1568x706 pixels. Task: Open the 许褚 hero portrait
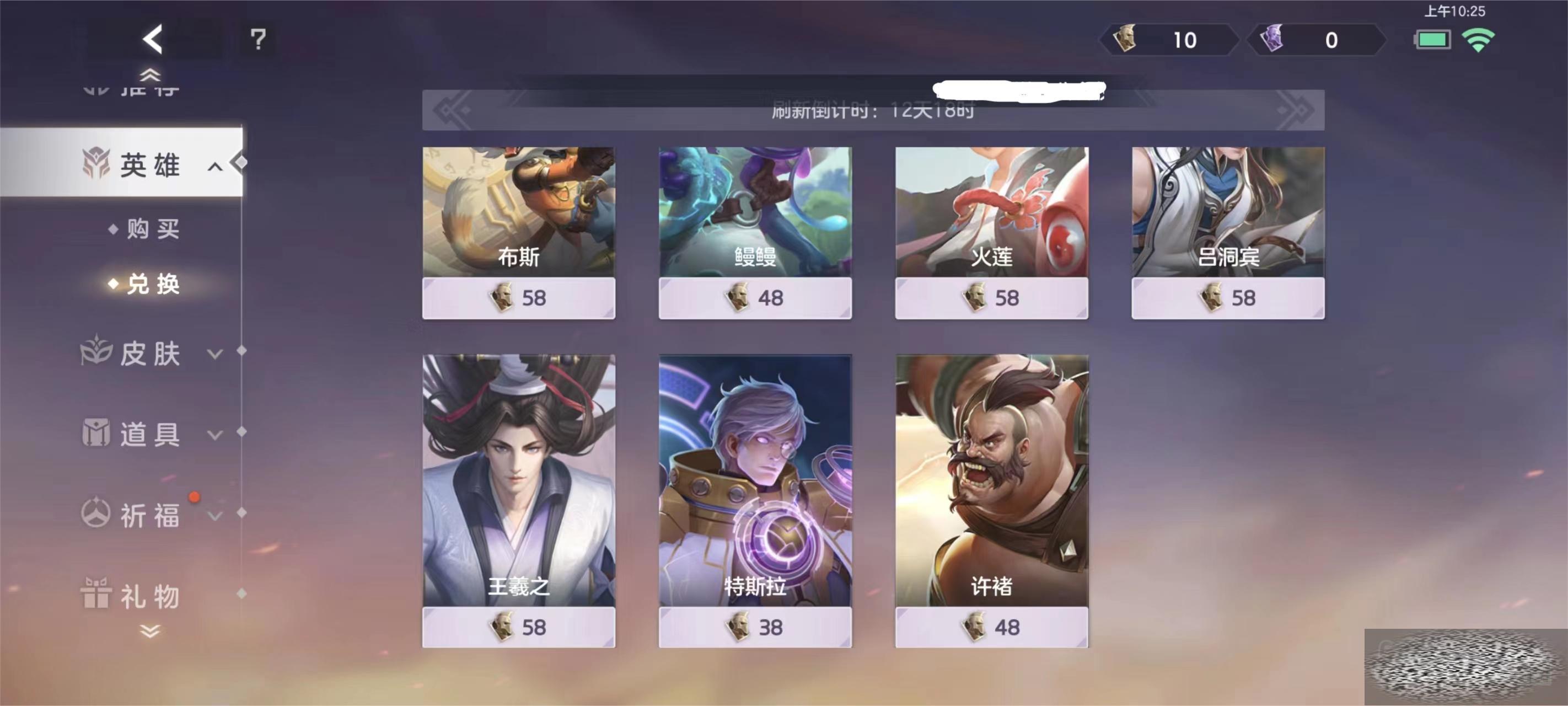click(x=991, y=480)
